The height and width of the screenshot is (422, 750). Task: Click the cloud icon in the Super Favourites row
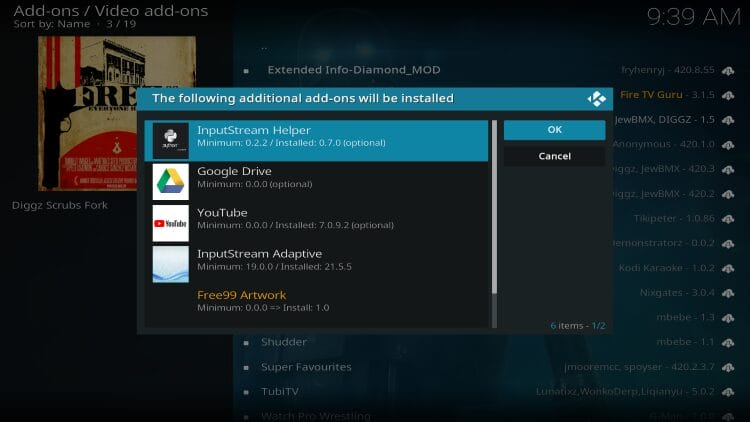(x=728, y=367)
